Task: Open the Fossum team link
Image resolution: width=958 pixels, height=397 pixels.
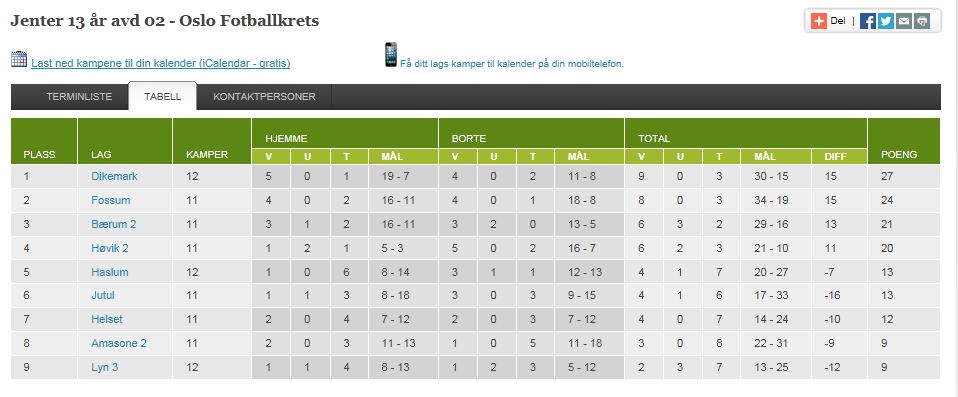Action: (111, 200)
